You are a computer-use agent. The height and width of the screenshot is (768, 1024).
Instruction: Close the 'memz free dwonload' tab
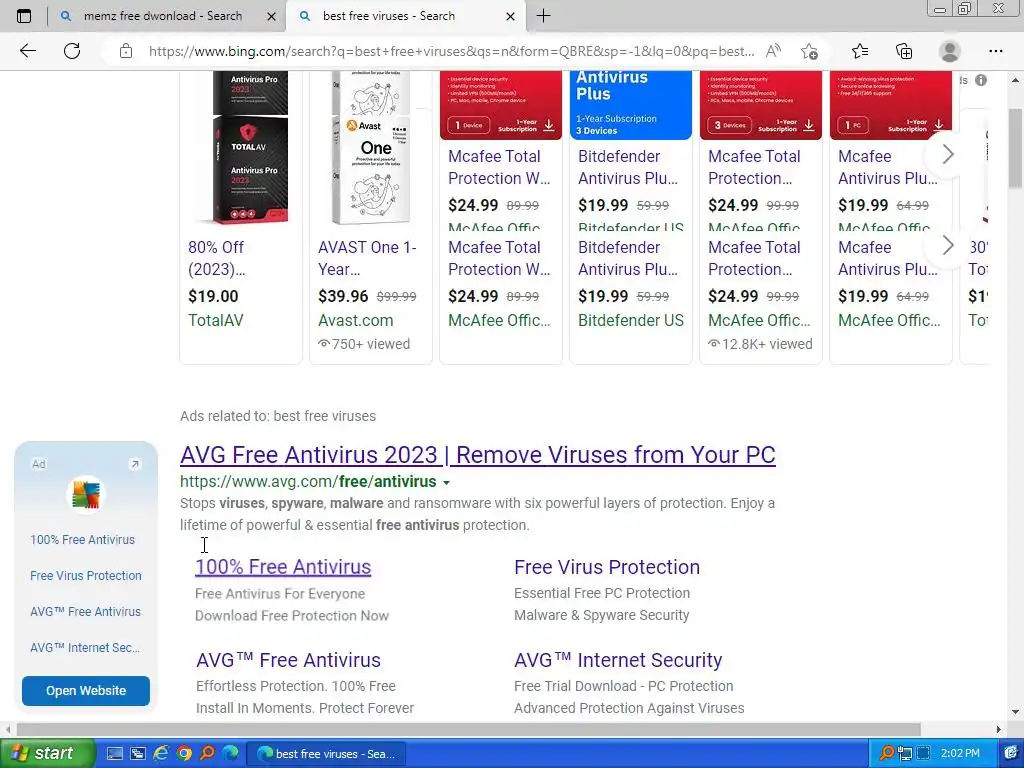pos(271,16)
